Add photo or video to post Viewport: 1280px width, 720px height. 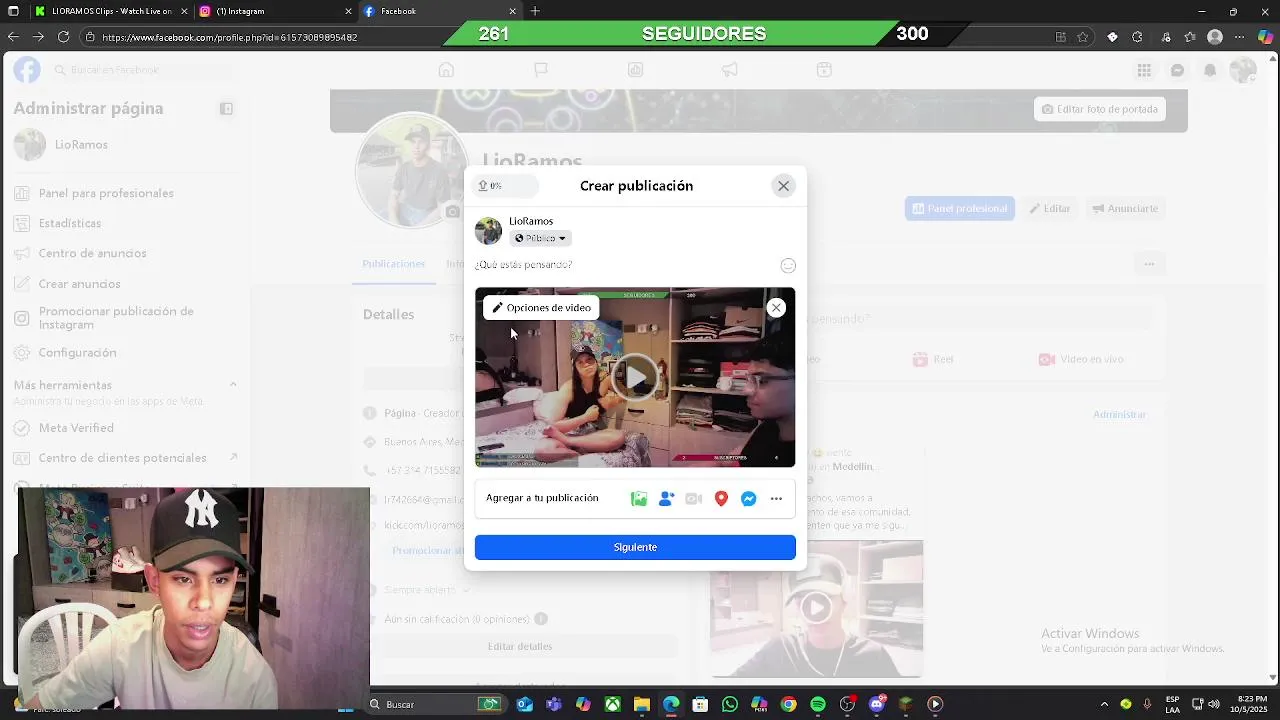(x=639, y=498)
